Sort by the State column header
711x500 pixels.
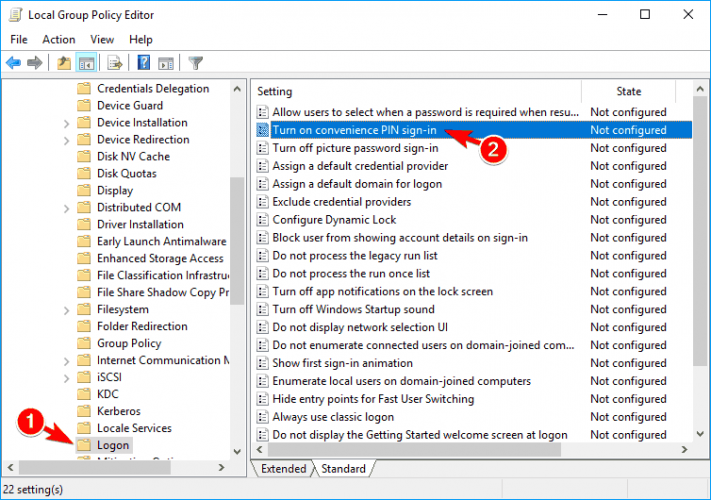[x=628, y=91]
